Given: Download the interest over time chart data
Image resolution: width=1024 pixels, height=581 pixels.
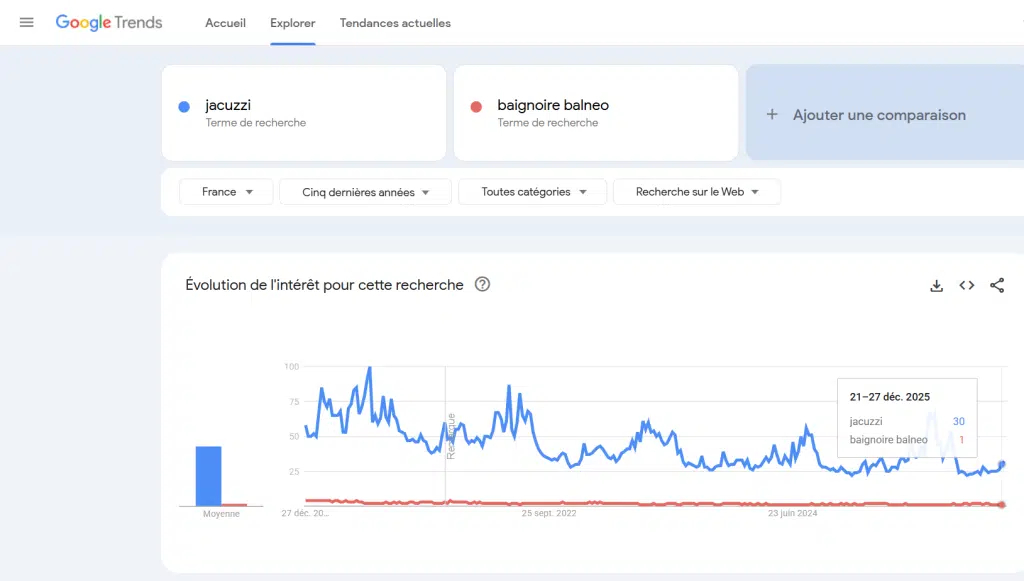Looking at the screenshot, I should click(x=936, y=285).
